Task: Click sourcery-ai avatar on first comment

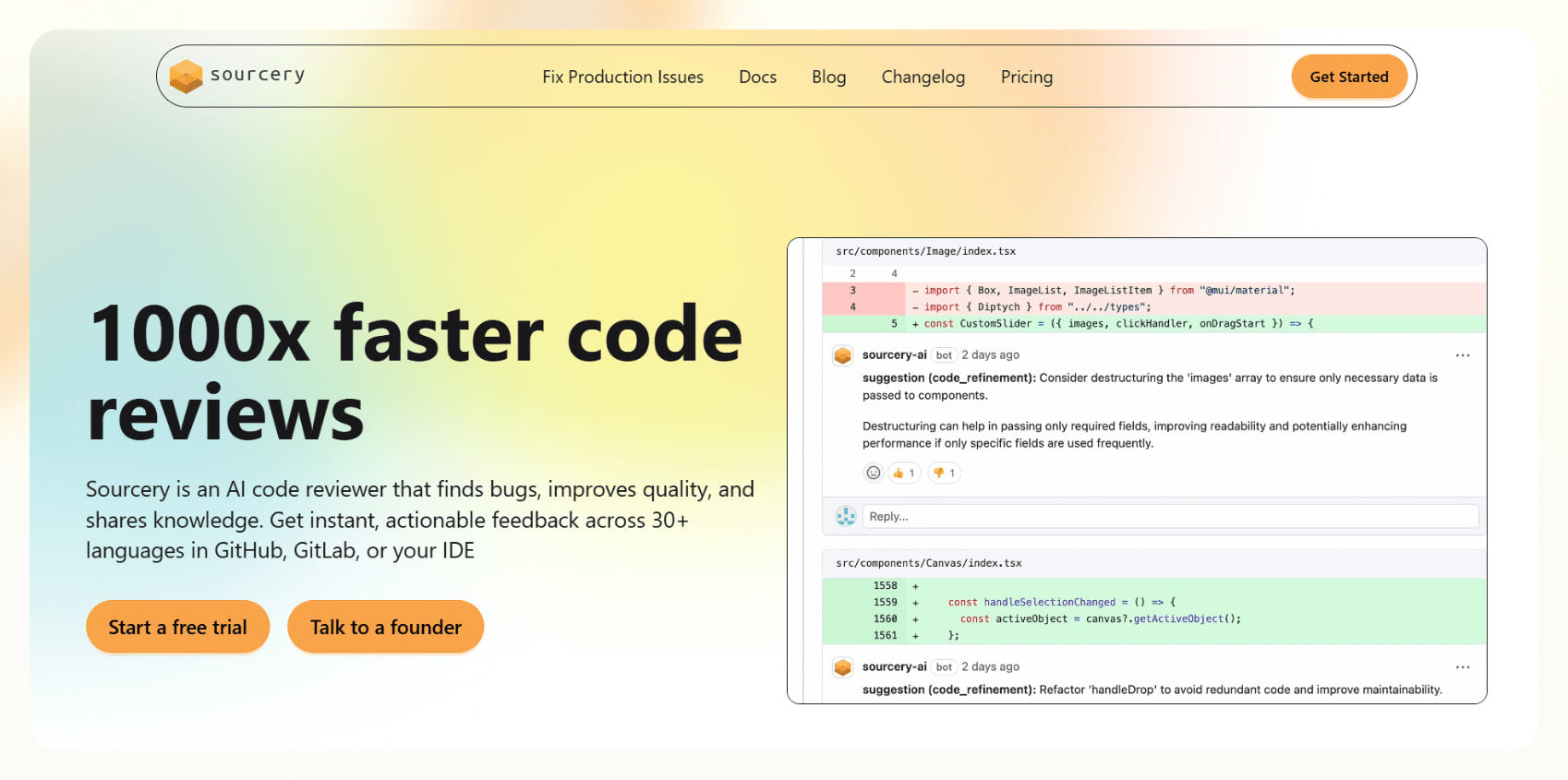Action: 842,355
